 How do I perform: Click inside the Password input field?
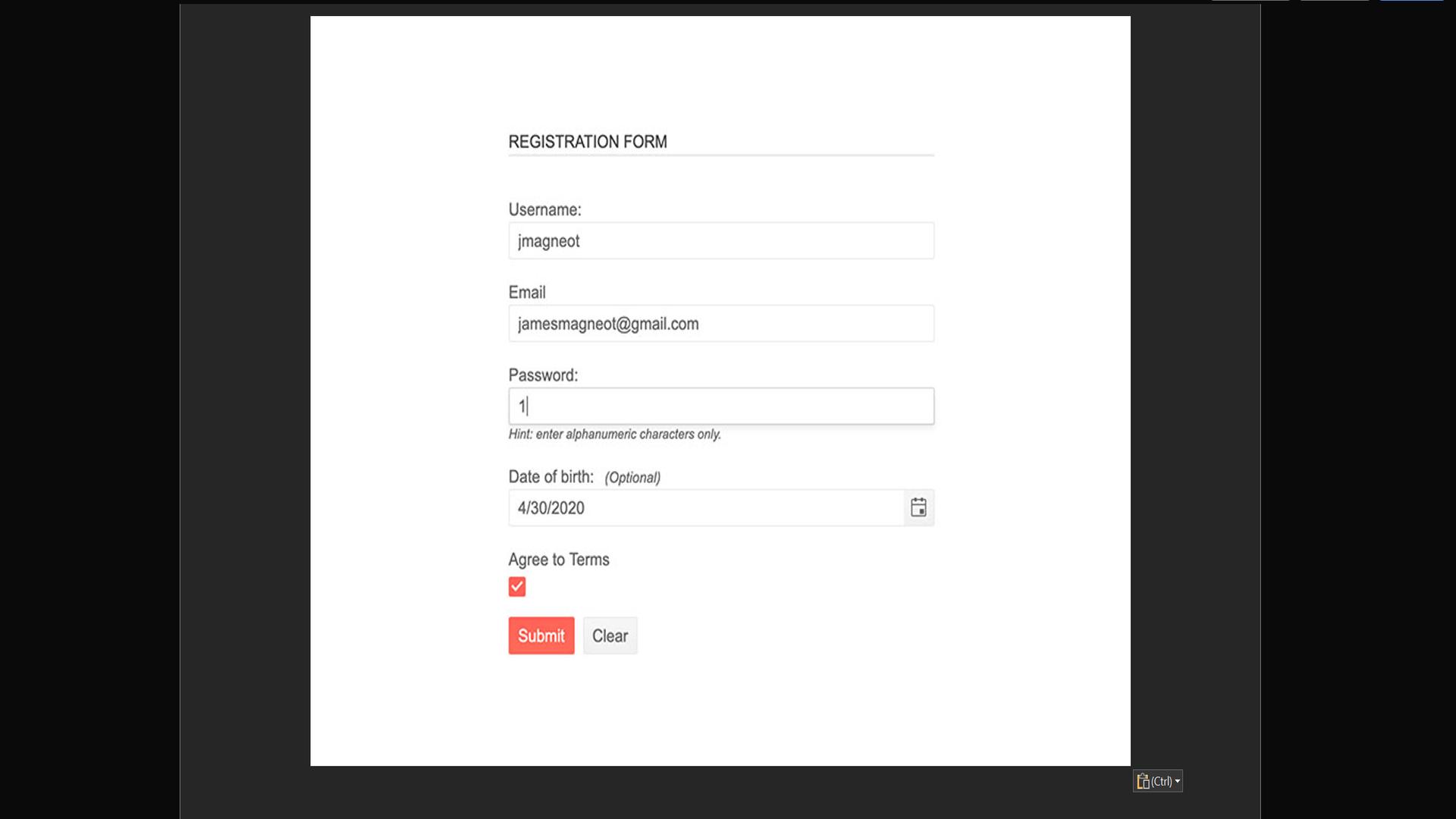tap(720, 405)
